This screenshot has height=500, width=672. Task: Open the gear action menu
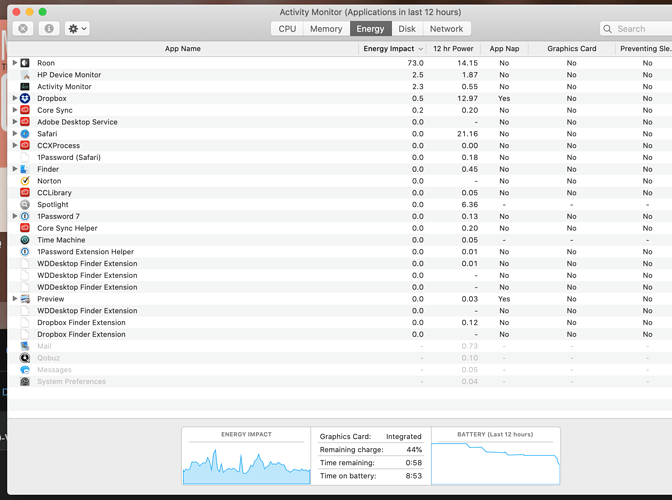click(77, 29)
